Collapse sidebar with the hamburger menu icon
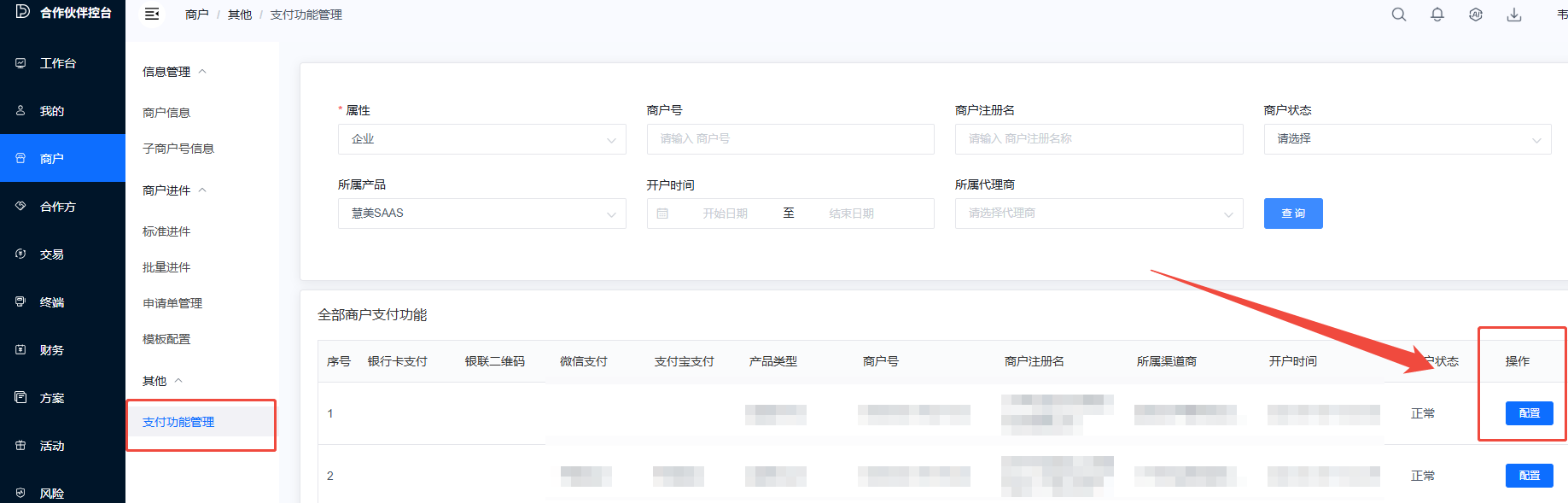The height and width of the screenshot is (503, 1568). point(152,15)
